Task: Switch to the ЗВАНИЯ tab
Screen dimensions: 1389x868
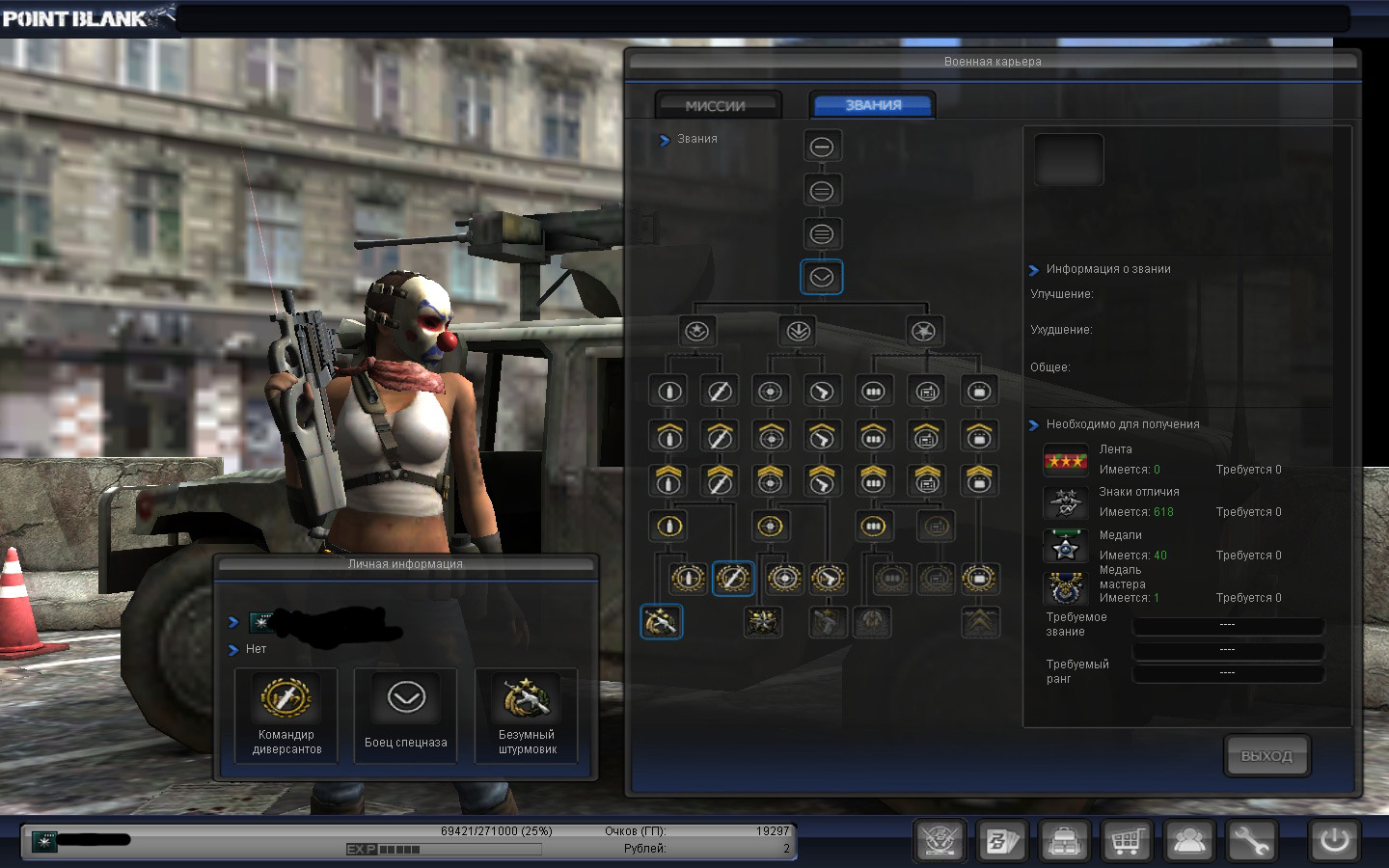Action: (873, 105)
